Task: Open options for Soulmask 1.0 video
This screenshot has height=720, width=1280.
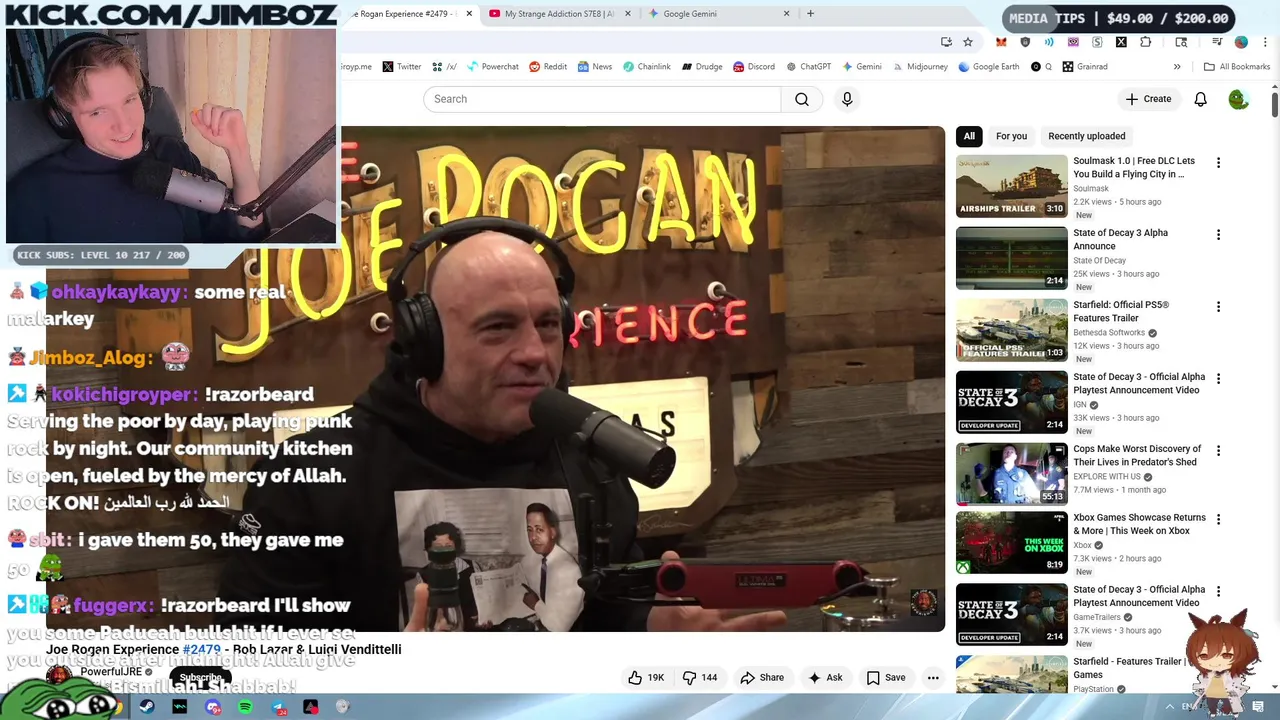Action: coord(1218,162)
